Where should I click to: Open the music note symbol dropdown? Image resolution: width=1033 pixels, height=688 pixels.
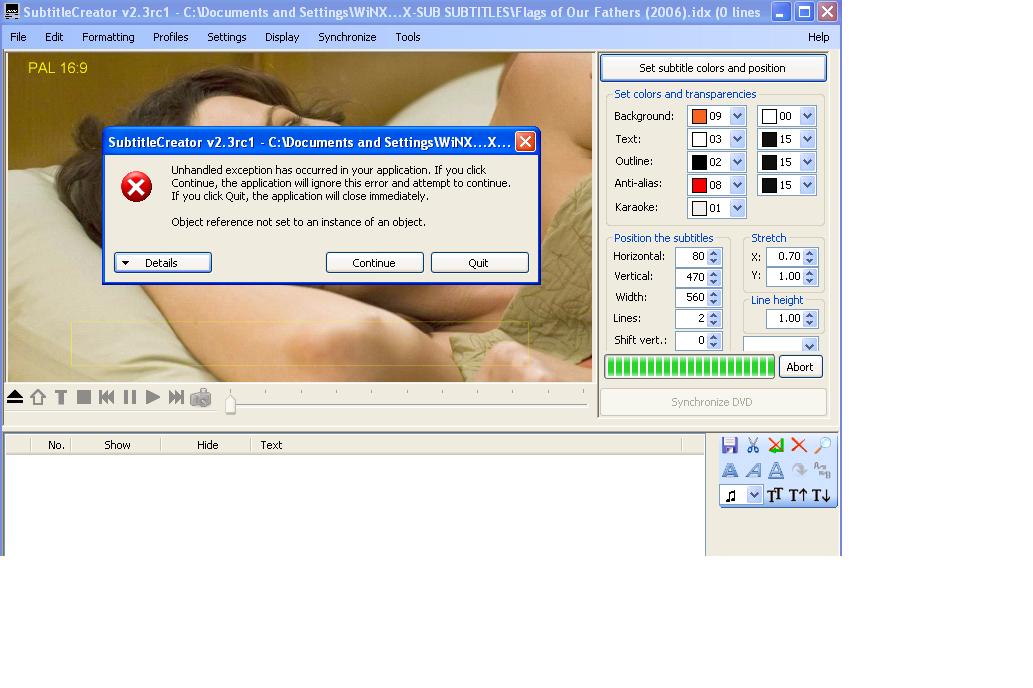[754, 495]
